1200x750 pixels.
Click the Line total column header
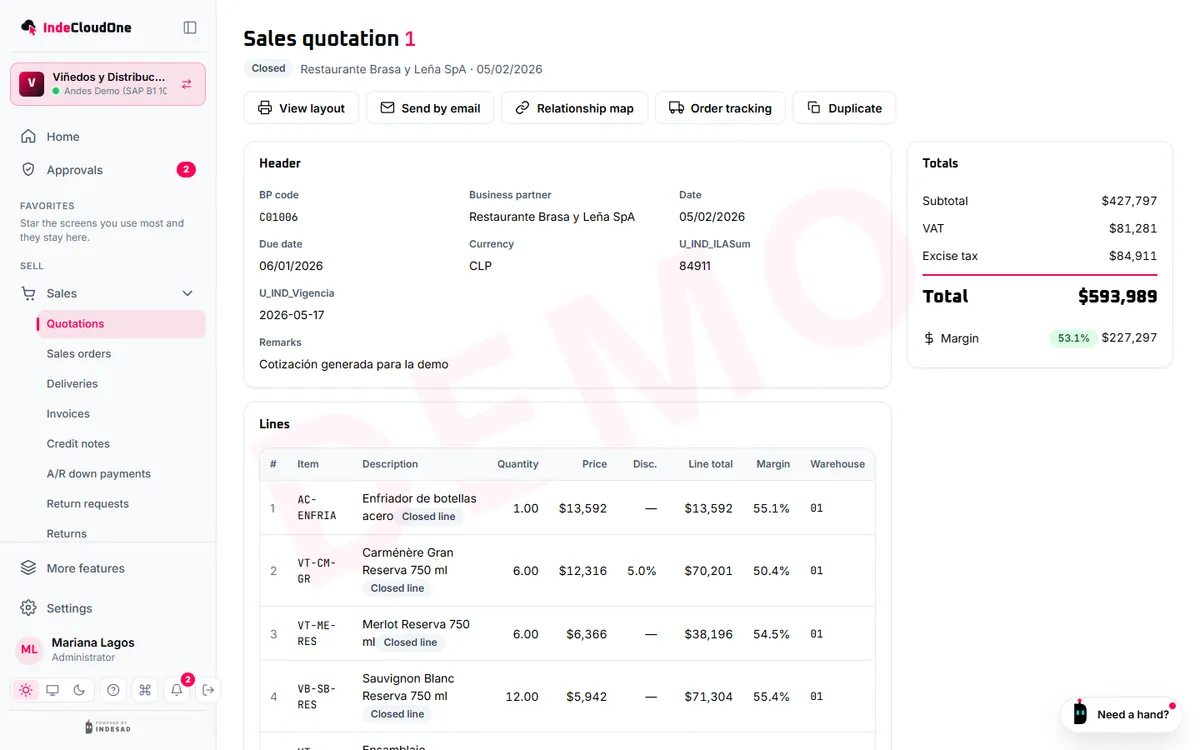(x=710, y=464)
